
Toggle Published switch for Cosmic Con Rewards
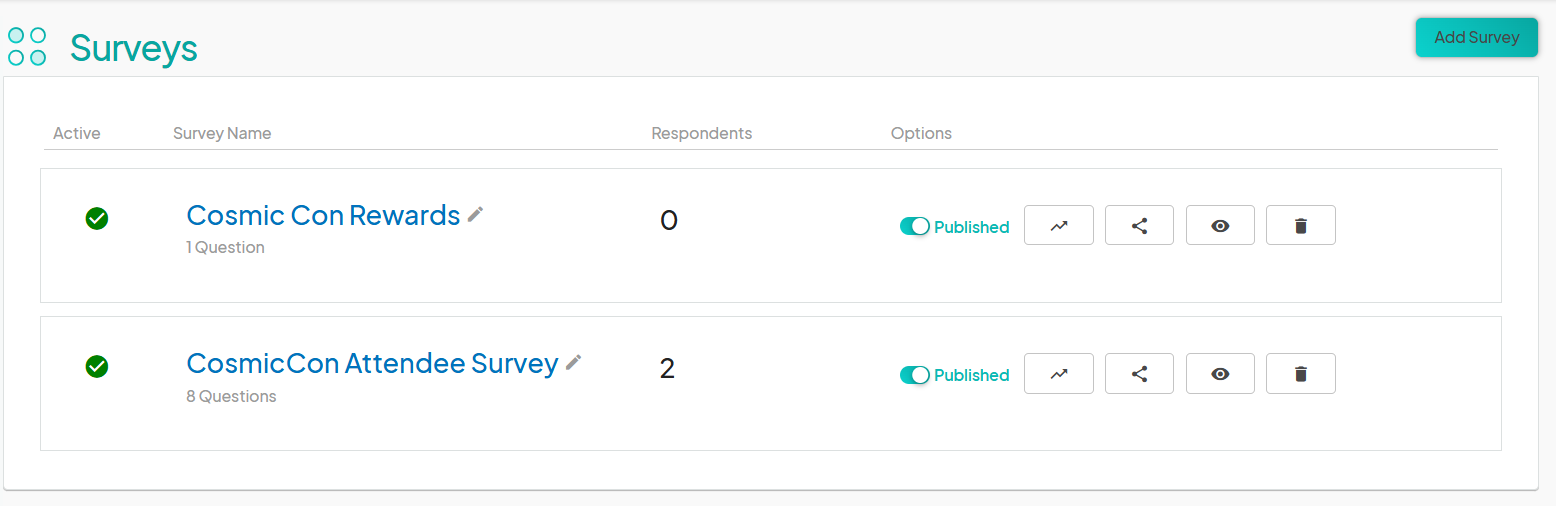915,227
